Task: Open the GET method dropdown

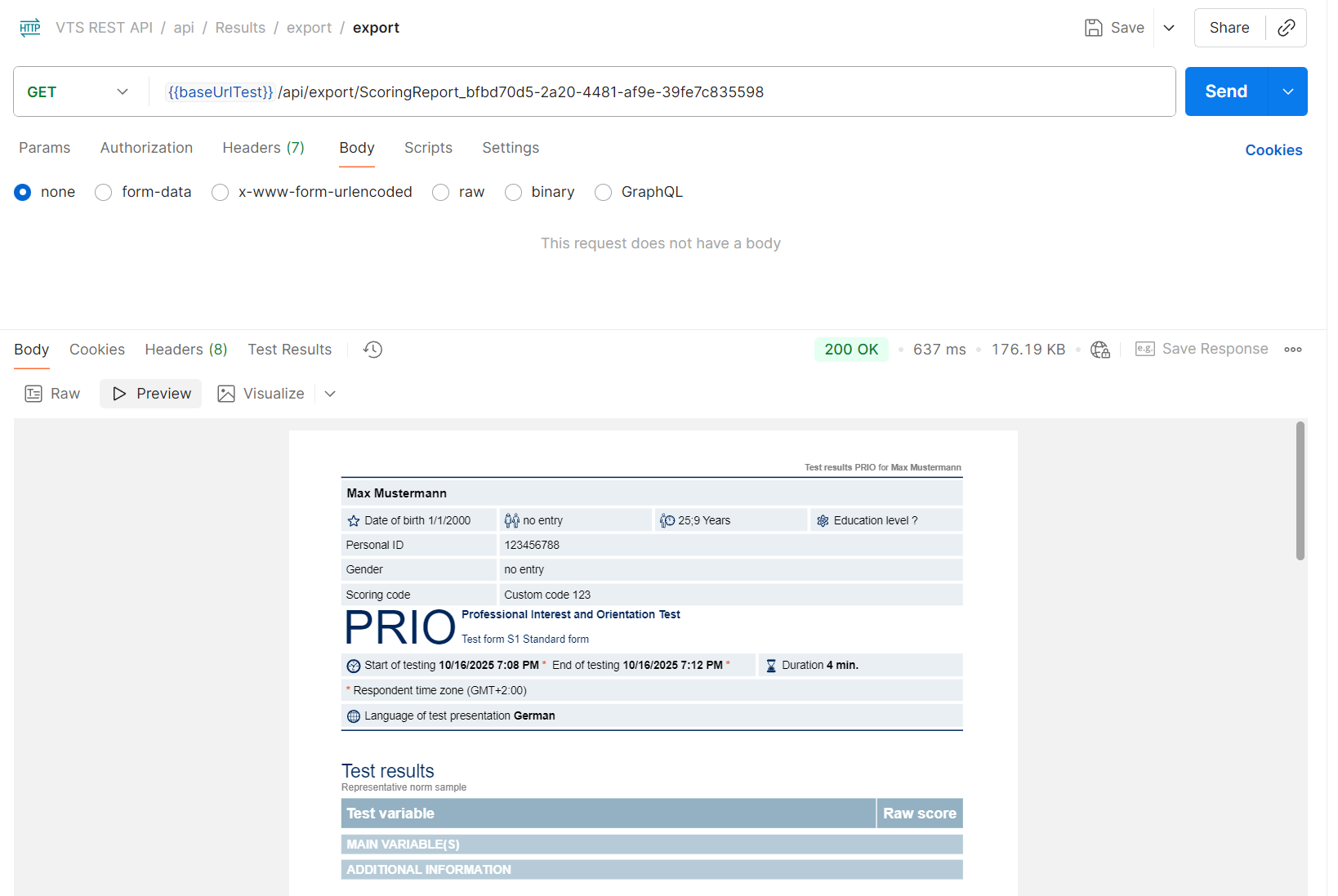Action: coord(78,91)
